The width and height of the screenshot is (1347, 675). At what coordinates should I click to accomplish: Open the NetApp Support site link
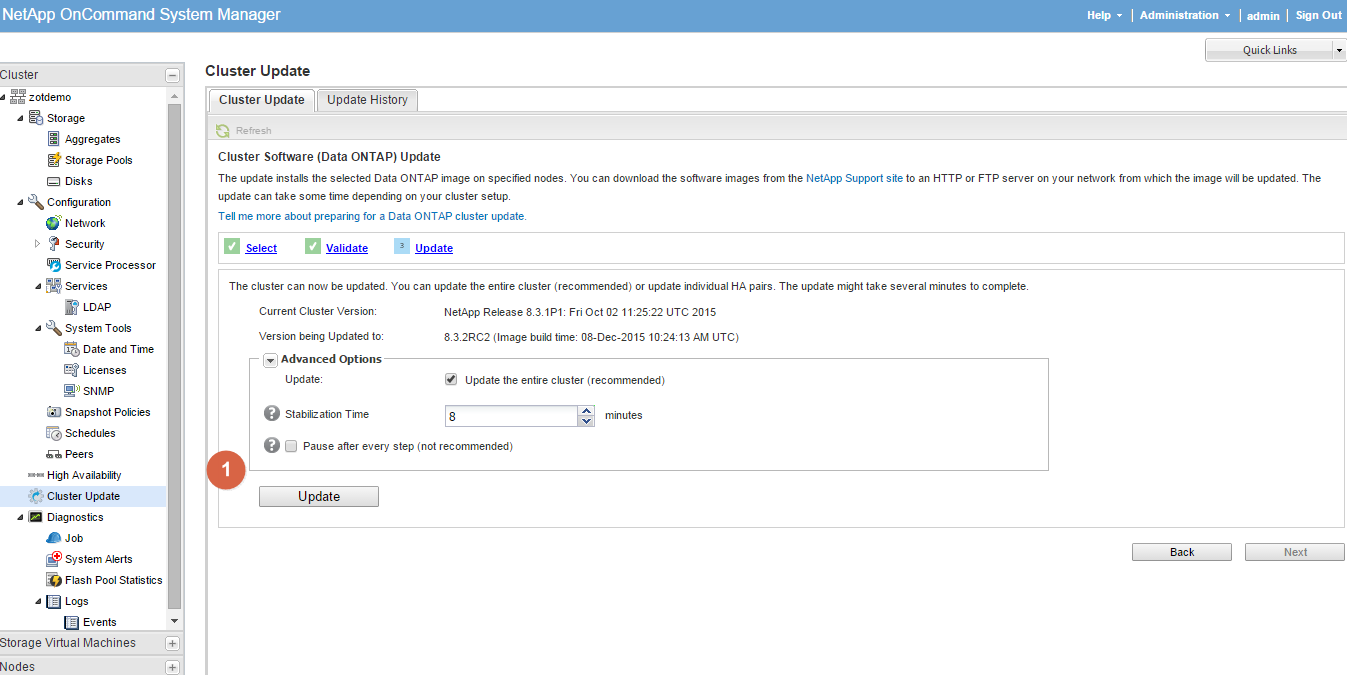click(854, 178)
